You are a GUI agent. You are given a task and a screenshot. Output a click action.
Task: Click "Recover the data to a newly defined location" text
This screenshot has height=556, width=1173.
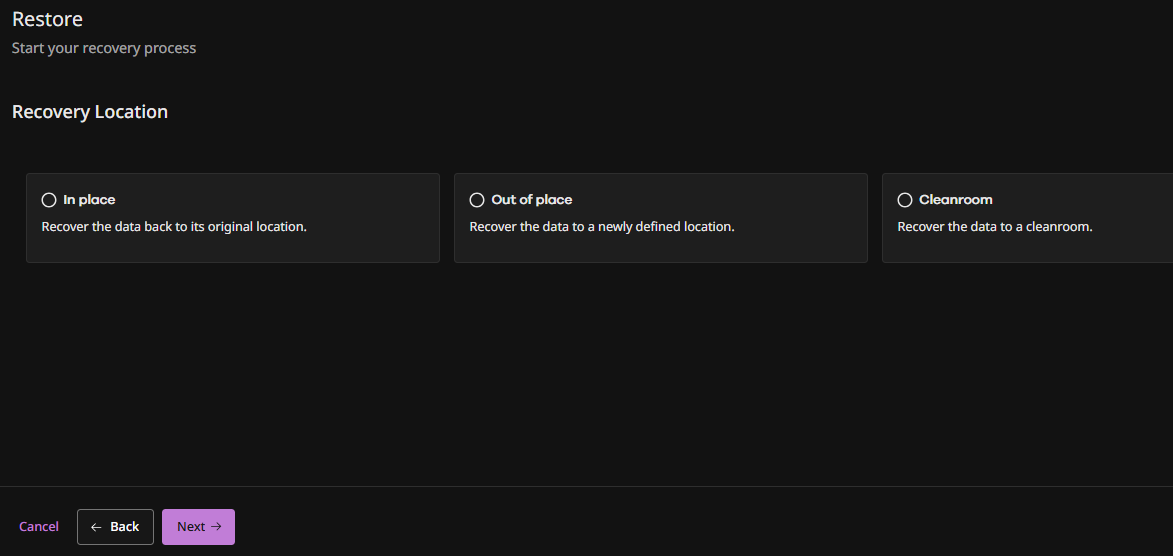coord(602,227)
